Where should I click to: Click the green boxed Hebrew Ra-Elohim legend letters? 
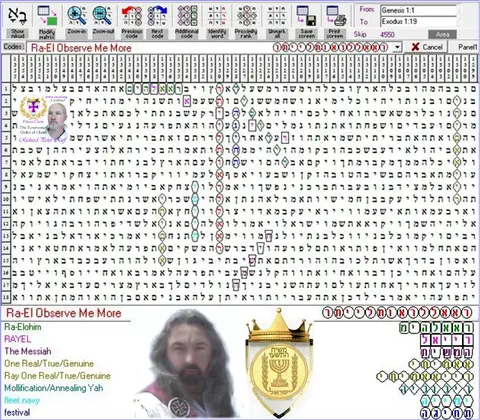(x=436, y=328)
